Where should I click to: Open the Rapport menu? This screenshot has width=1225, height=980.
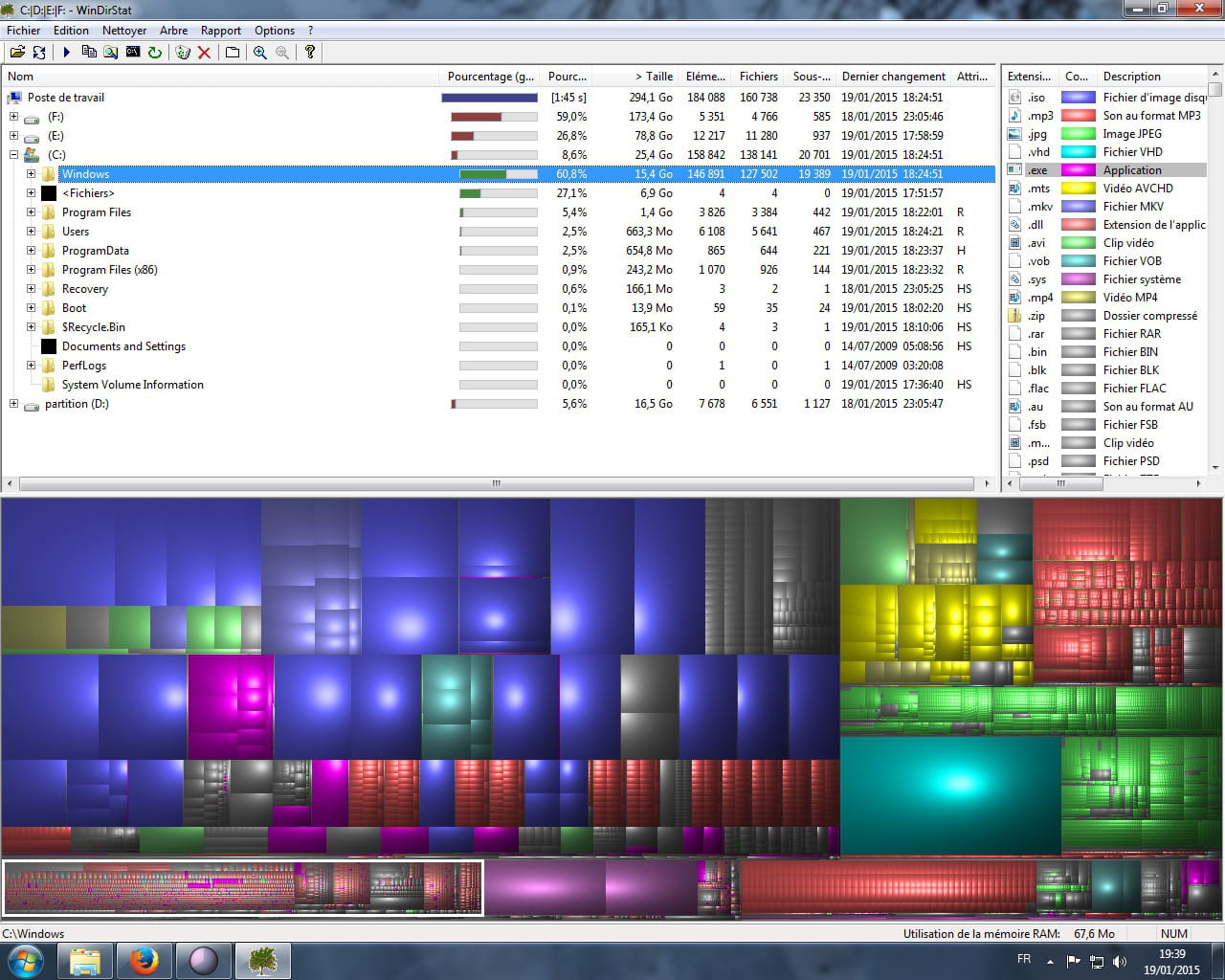(x=221, y=31)
